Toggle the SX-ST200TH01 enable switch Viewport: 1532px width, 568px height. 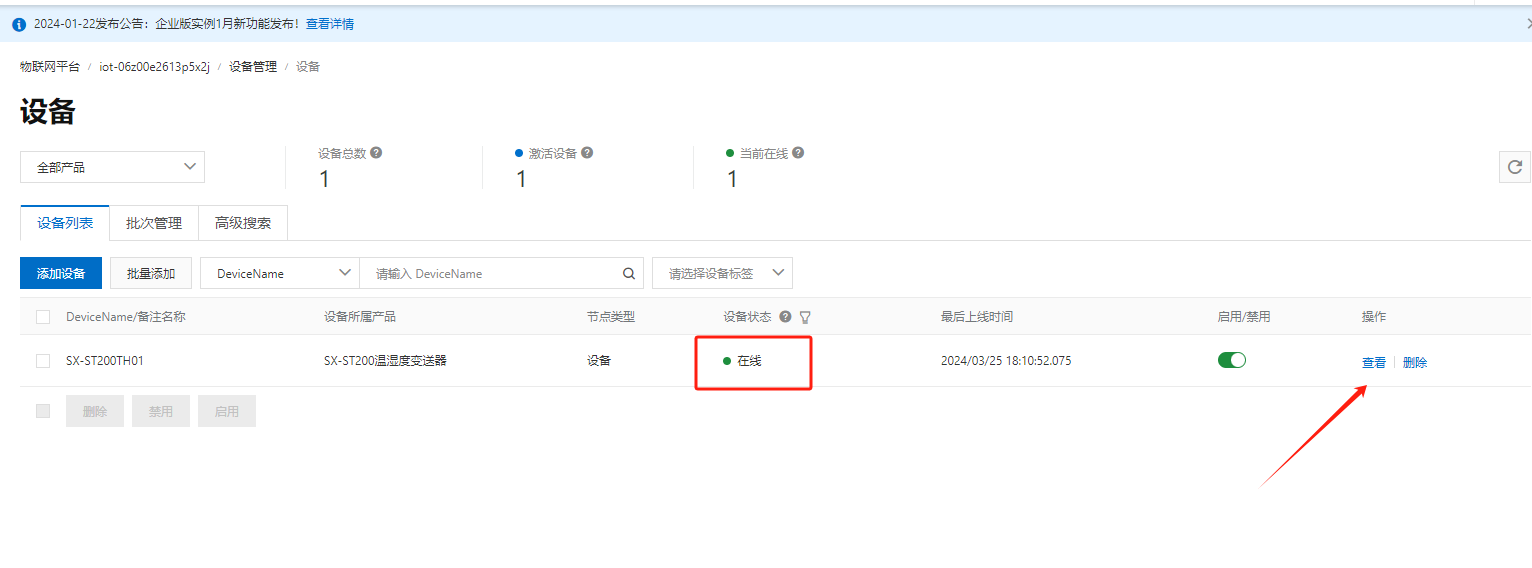[1231, 360]
